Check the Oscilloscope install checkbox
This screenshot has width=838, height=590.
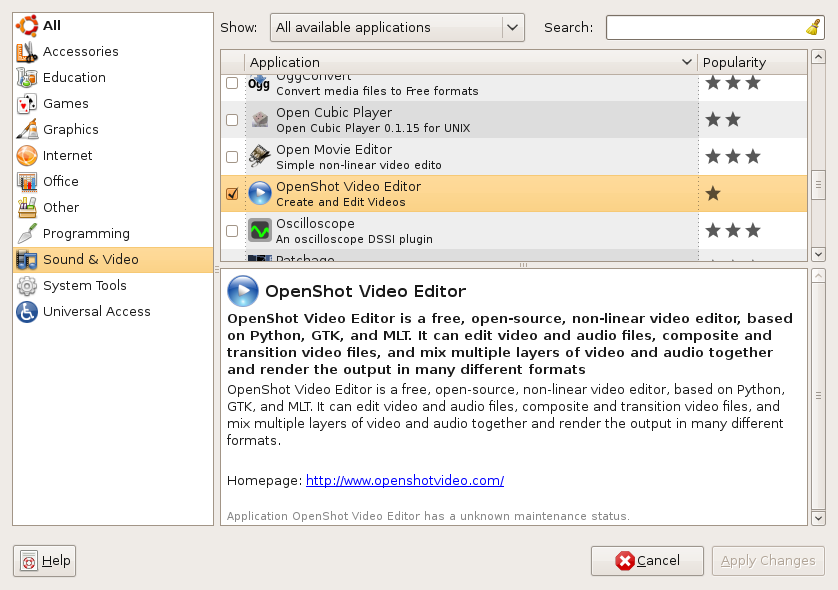pos(232,231)
